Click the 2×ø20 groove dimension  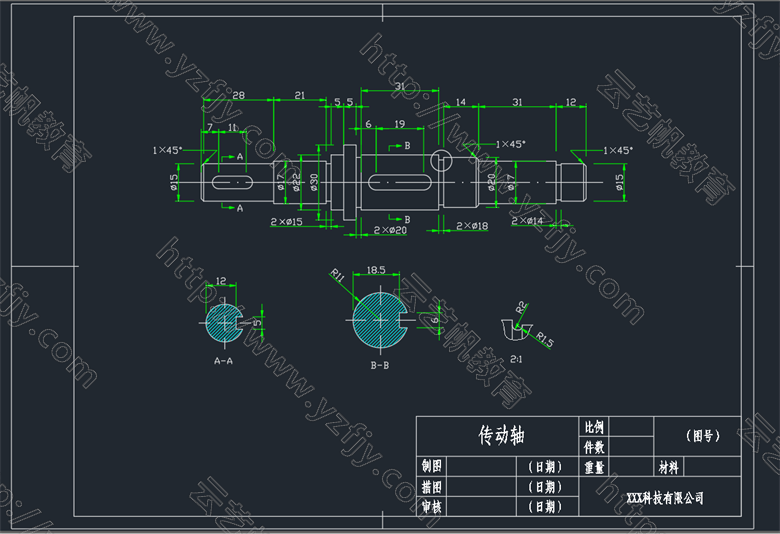tap(390, 230)
